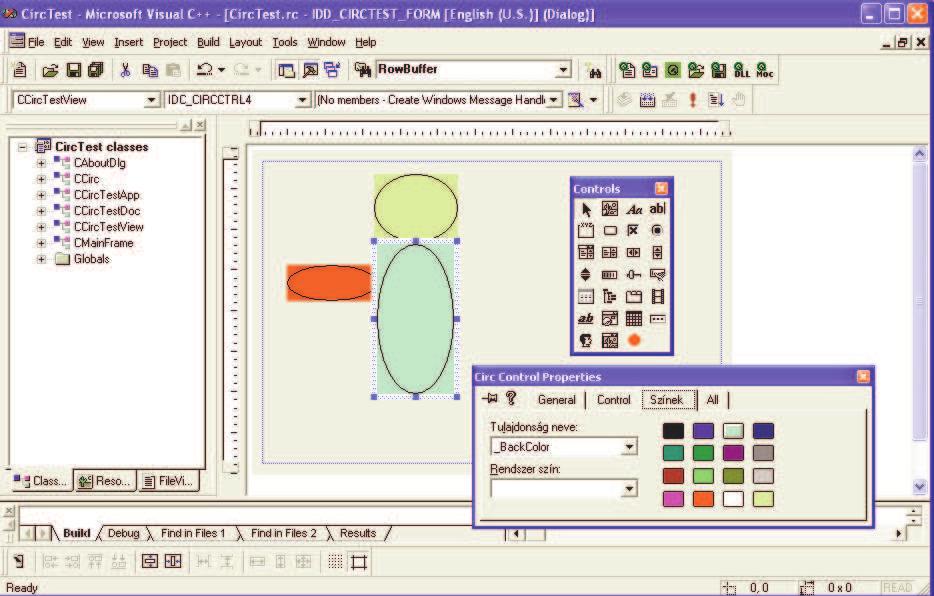
Task: Choose the Edit Box (ab|) control
Action: coord(657,210)
